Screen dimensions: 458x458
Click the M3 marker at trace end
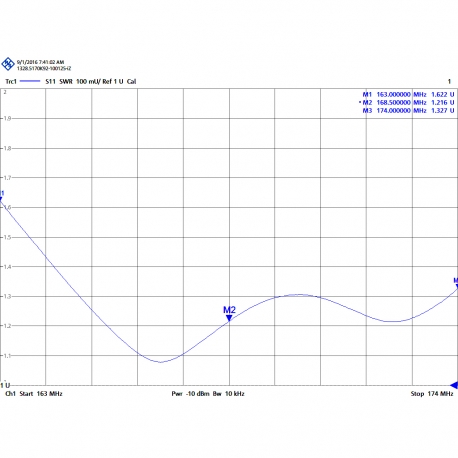tap(456, 283)
